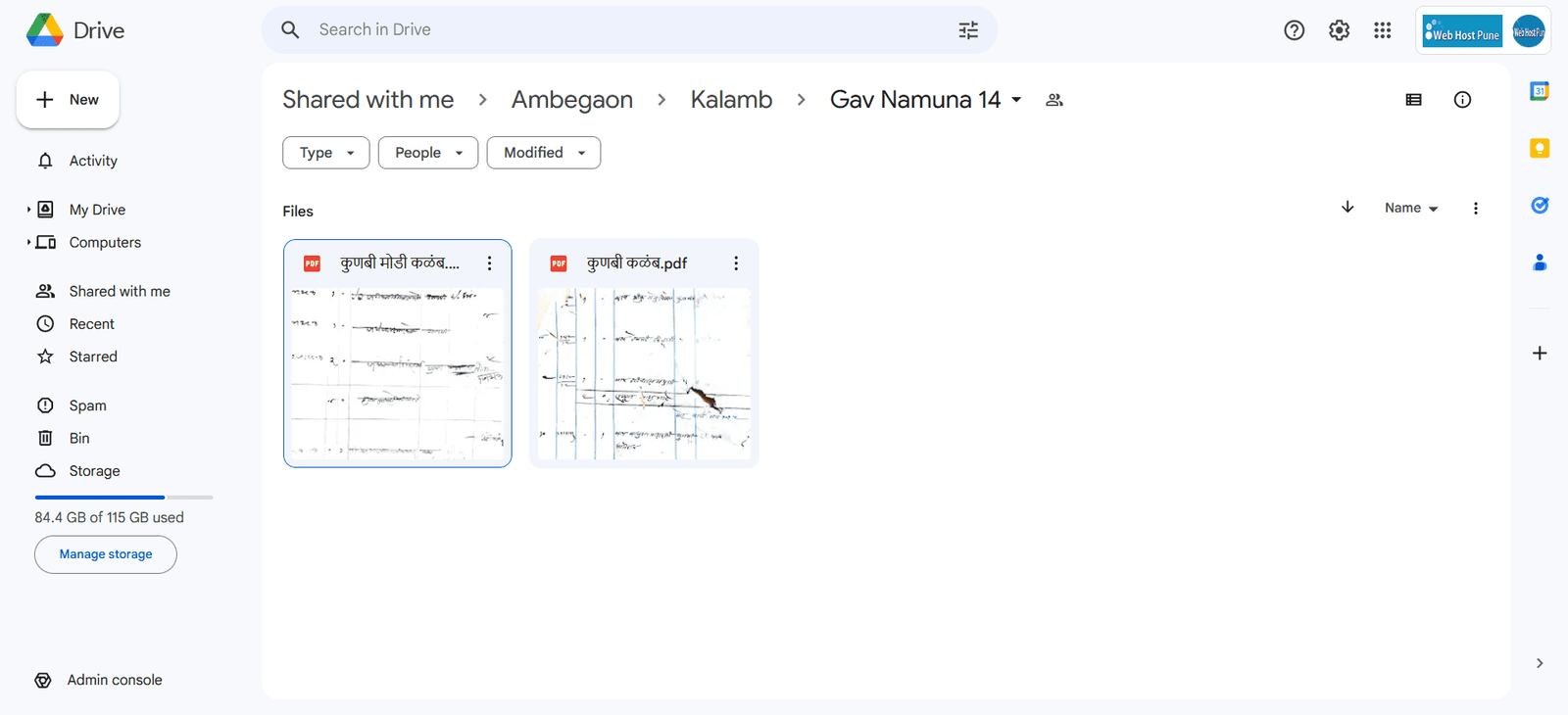Open Recent files in sidebar
This screenshot has width=1568, height=715.
point(92,324)
